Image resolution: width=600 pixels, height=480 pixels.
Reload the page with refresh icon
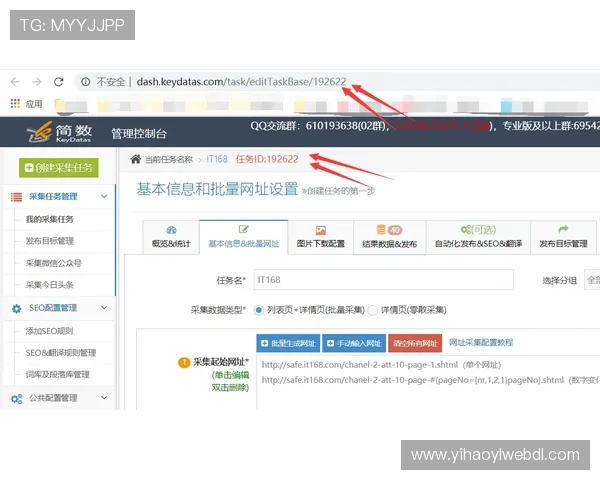click(x=59, y=82)
